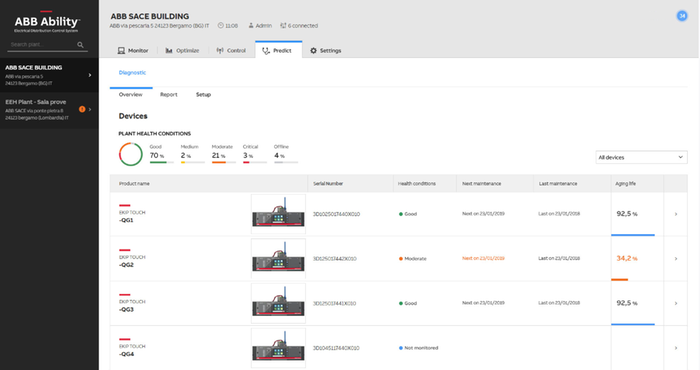The width and height of the screenshot is (700, 370).
Task: Click the -QG4 device thumbnail image
Action: [278, 348]
